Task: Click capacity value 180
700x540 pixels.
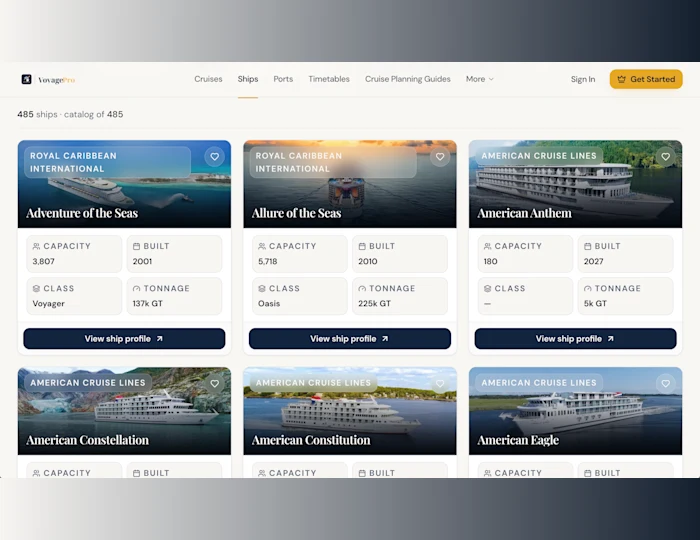Action: pos(490,262)
